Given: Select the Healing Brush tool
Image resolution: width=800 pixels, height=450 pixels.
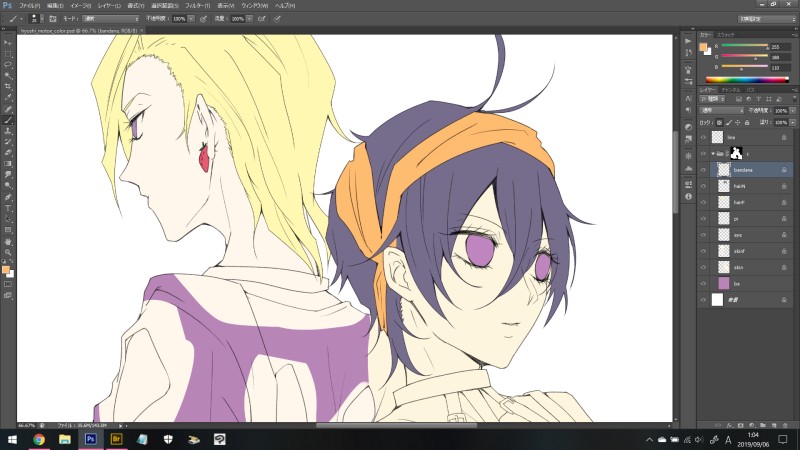Looking at the screenshot, I should (8, 109).
